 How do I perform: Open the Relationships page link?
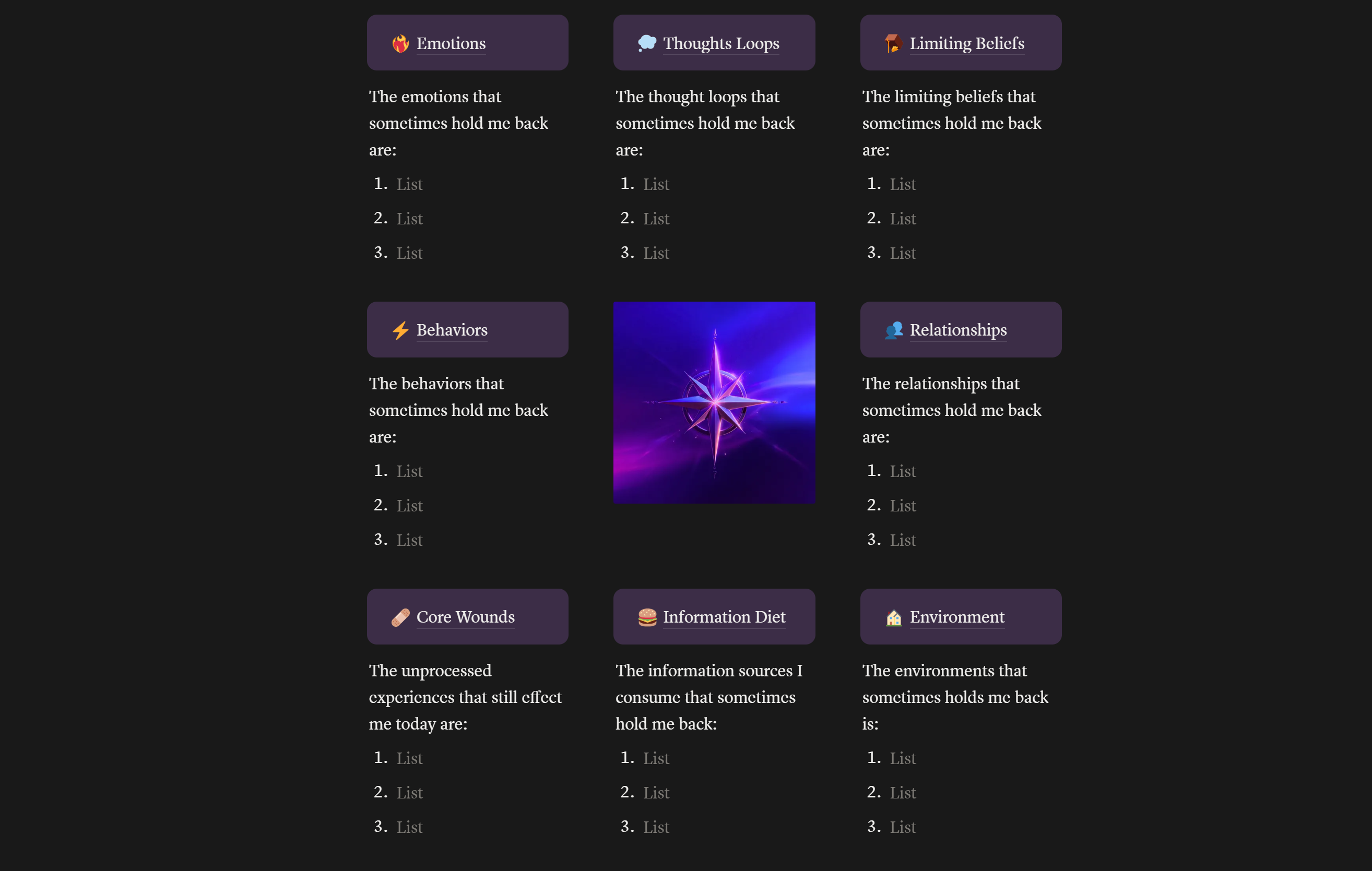(x=958, y=330)
